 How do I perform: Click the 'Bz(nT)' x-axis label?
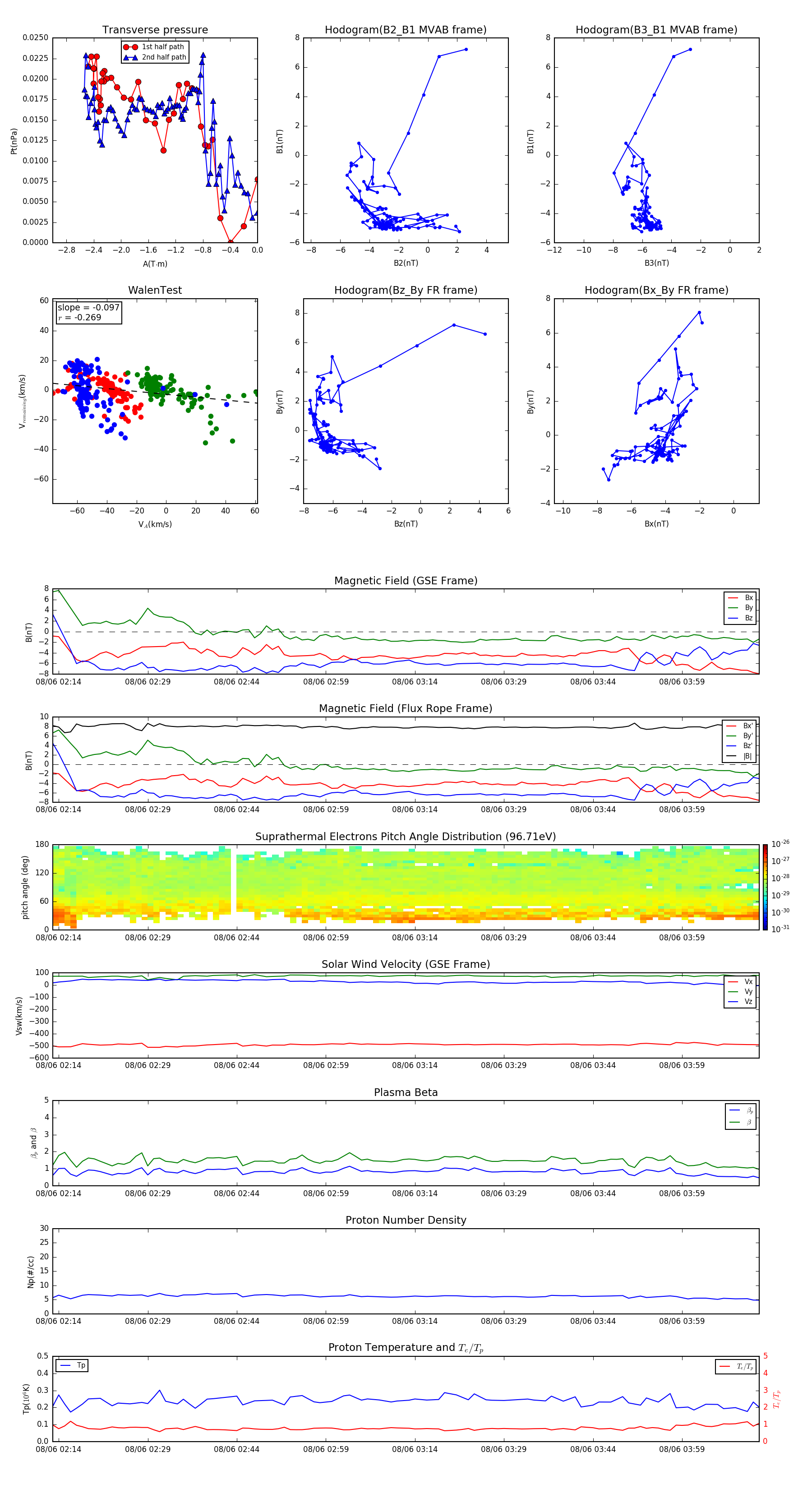[x=406, y=524]
